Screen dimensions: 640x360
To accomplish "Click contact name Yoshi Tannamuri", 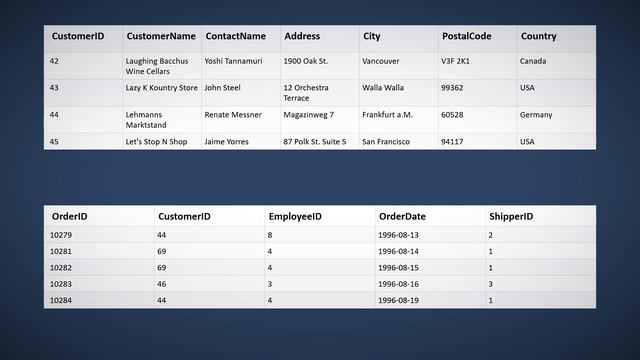I will (x=233, y=61).
